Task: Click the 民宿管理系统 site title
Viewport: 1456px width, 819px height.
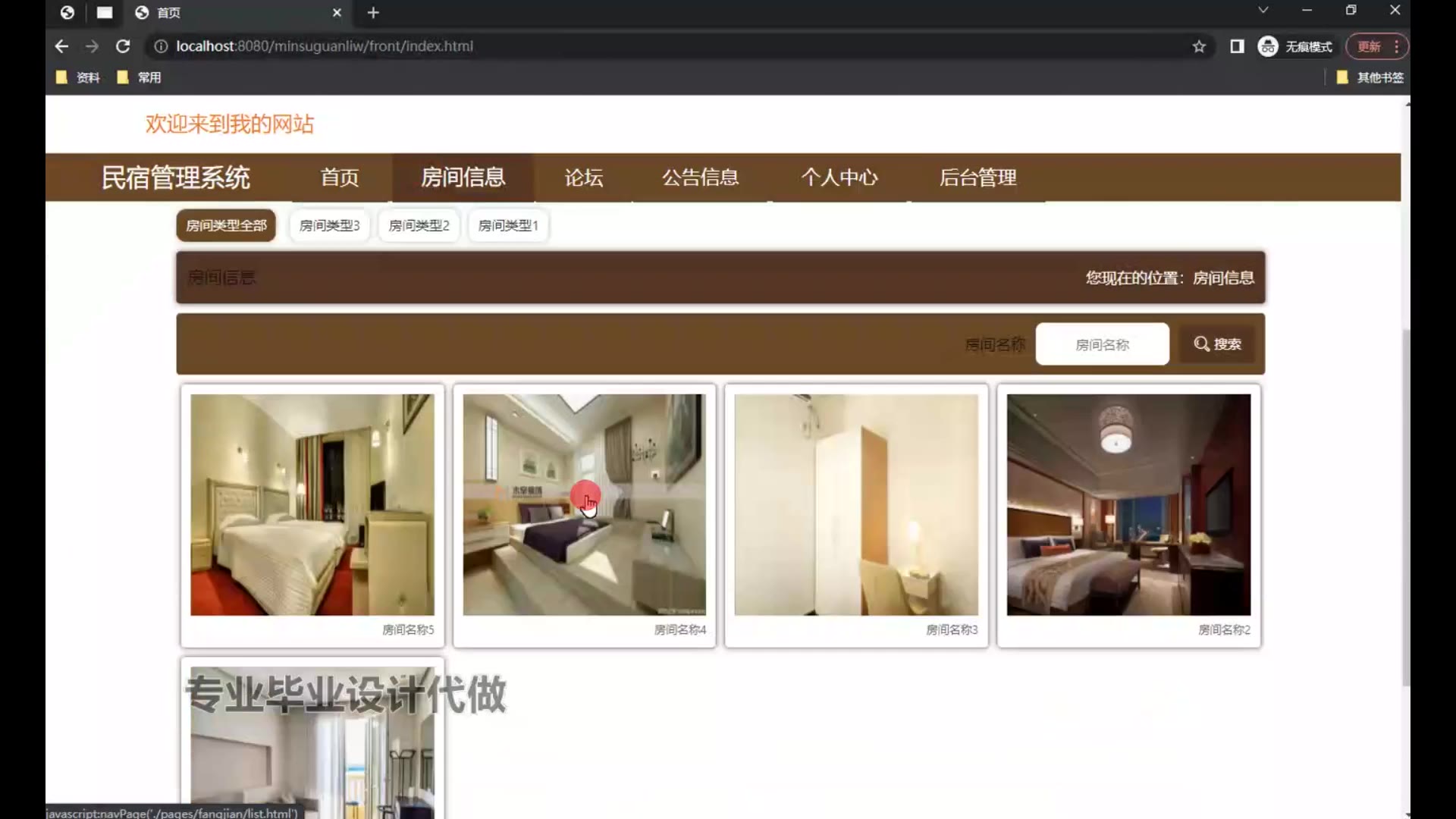Action: click(176, 177)
